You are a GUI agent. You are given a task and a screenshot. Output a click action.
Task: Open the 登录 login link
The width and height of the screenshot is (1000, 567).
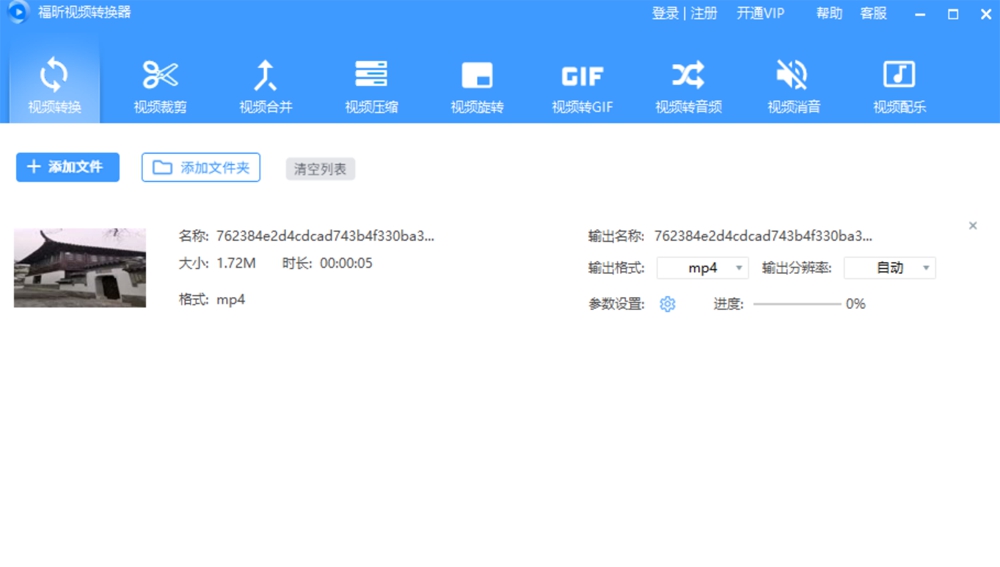(665, 13)
